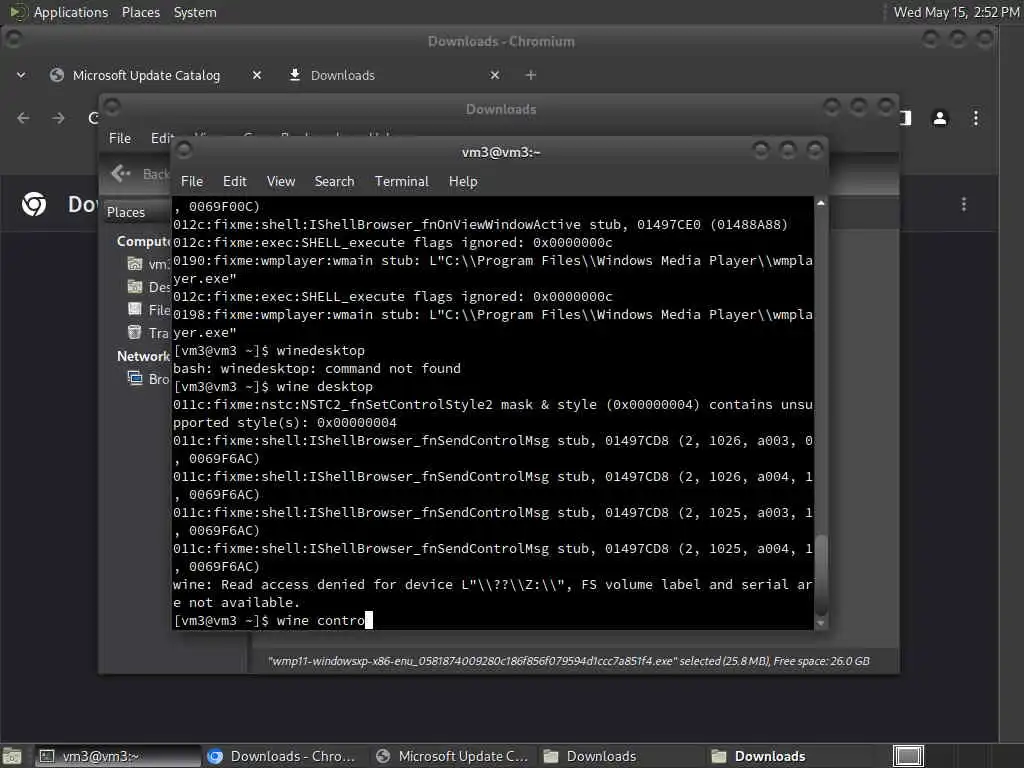
Task: Click the Computer heading in sidebar
Action: click(x=143, y=242)
